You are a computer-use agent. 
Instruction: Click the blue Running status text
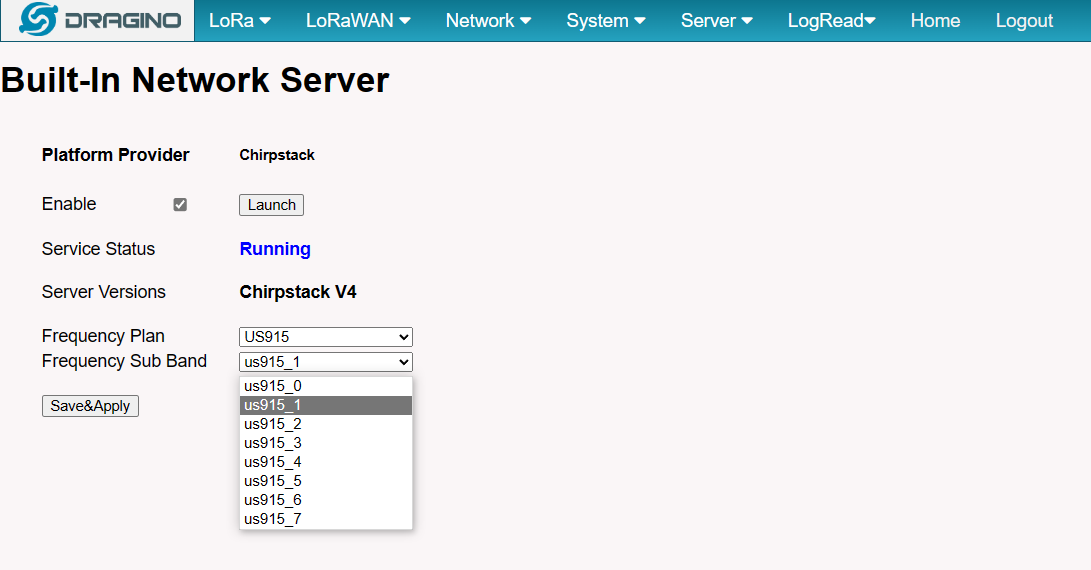tap(275, 249)
